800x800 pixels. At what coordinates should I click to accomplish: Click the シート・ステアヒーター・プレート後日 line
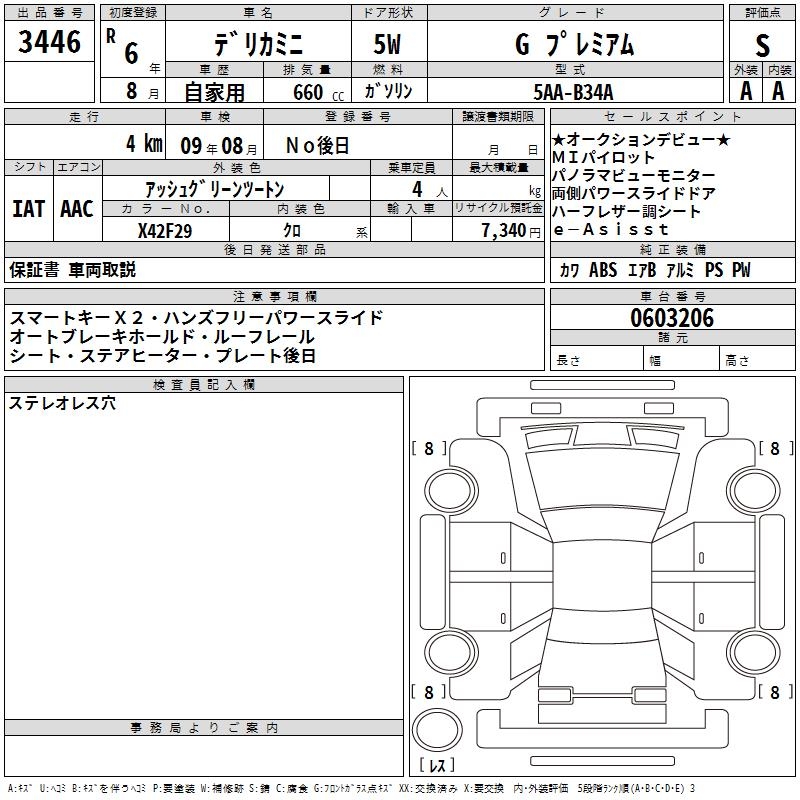point(163,356)
